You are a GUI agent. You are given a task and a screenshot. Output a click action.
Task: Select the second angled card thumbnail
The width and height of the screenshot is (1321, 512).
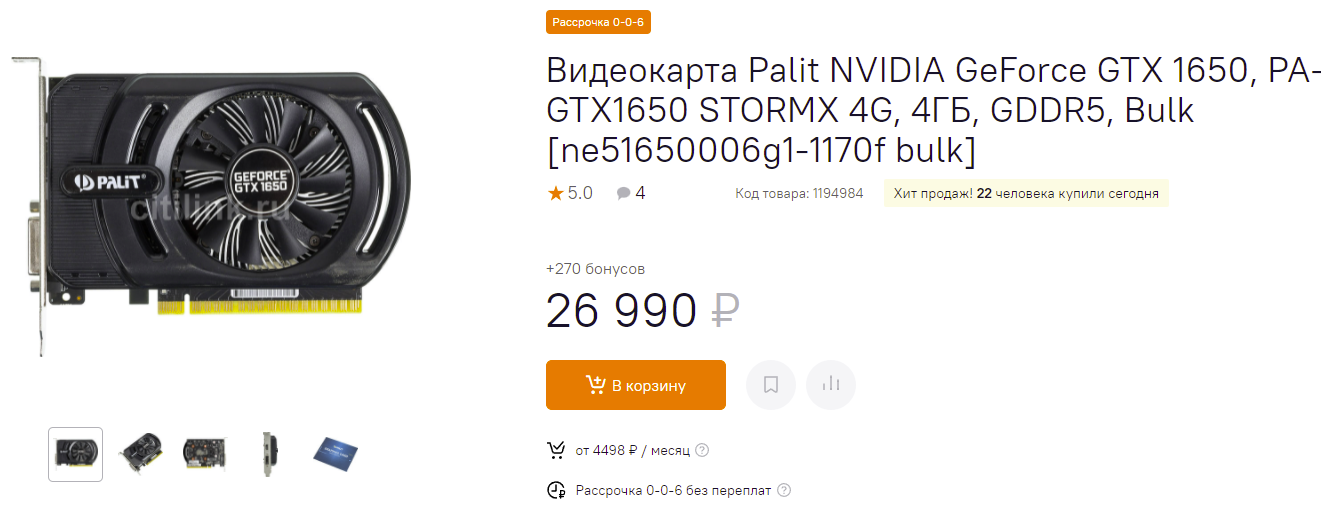coord(141,454)
